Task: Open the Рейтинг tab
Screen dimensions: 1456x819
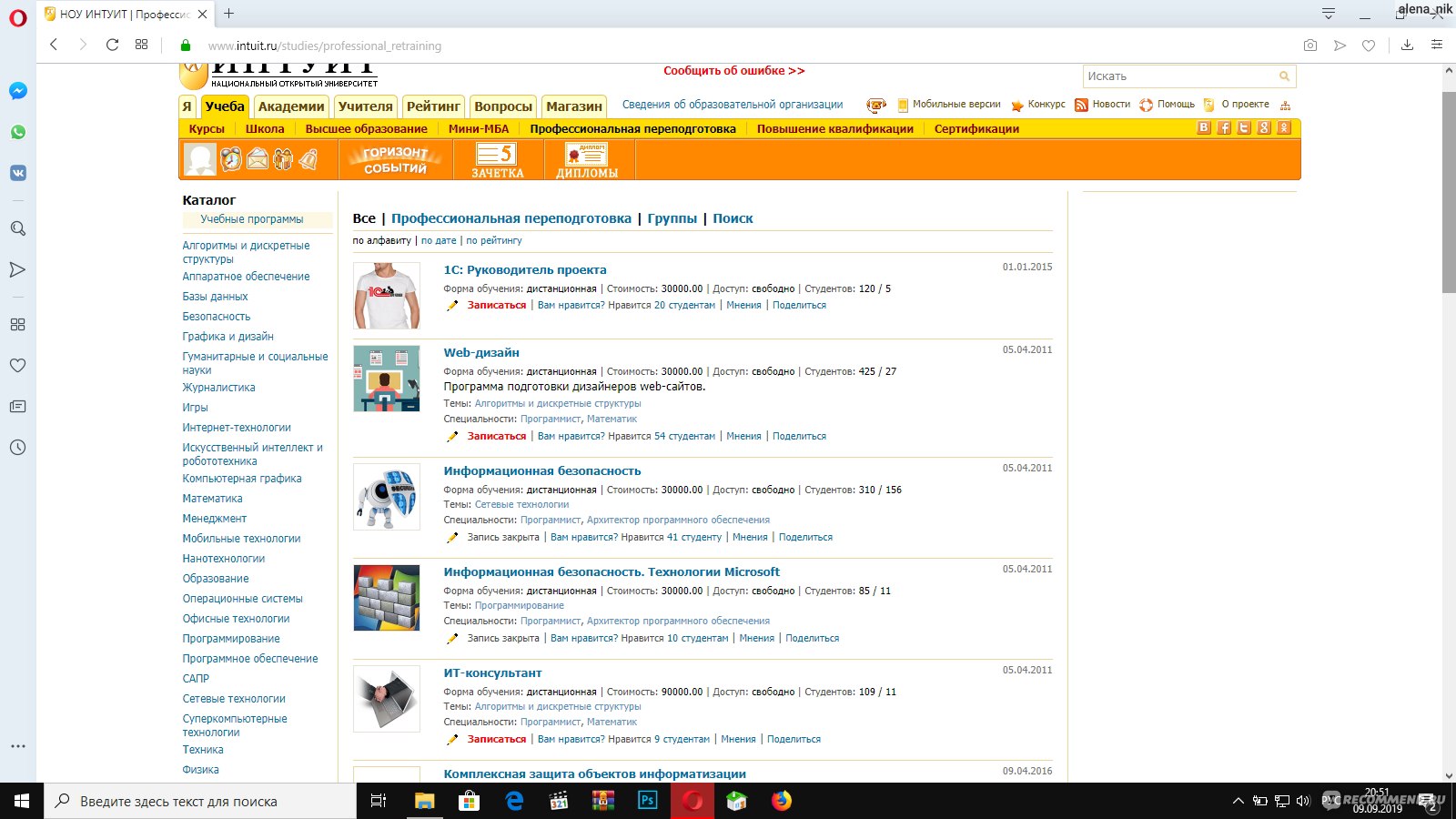Action: [433, 106]
